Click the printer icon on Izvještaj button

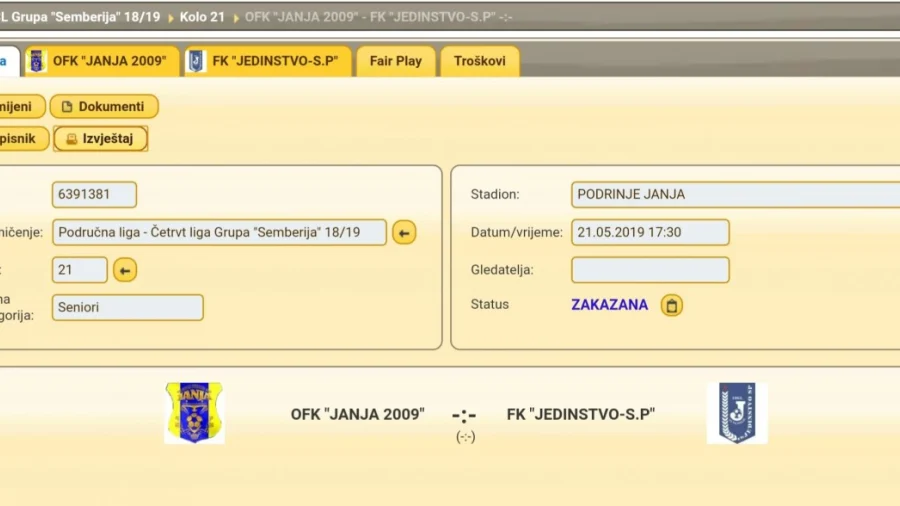coord(71,139)
